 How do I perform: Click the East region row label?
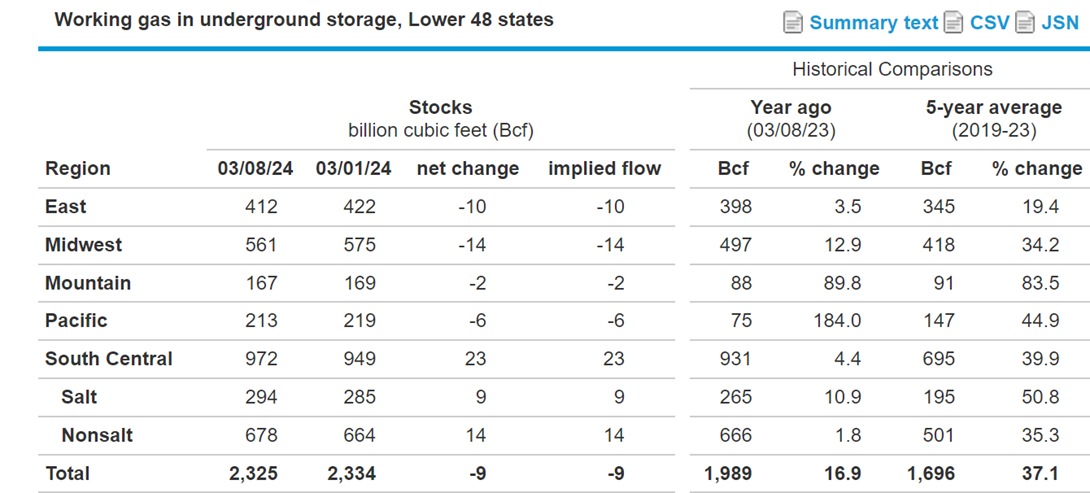(x=66, y=207)
